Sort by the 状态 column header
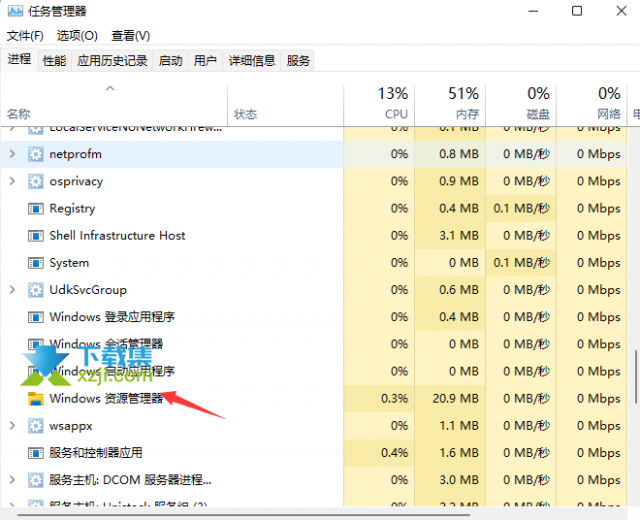 (x=285, y=105)
